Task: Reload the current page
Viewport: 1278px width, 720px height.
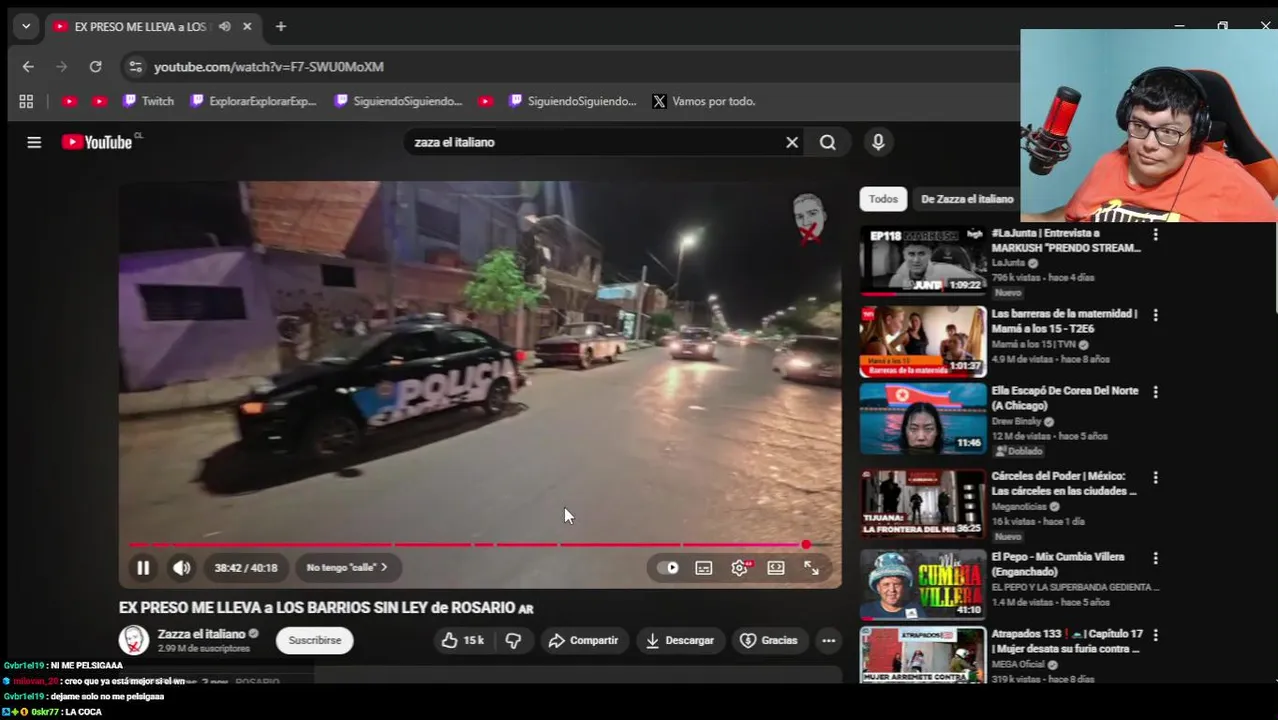Action: [x=96, y=67]
